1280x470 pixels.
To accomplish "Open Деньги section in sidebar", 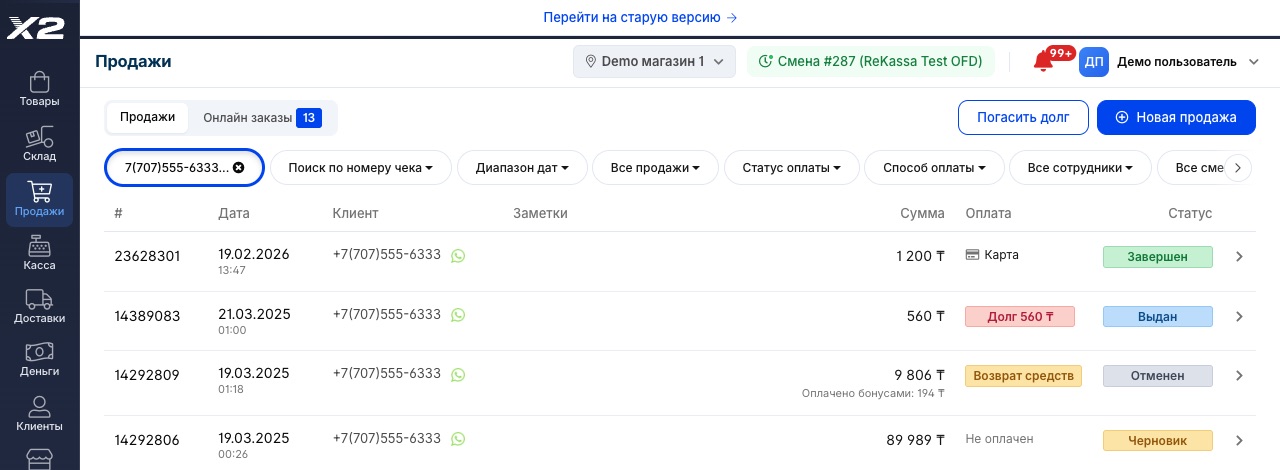I will 39,360.
